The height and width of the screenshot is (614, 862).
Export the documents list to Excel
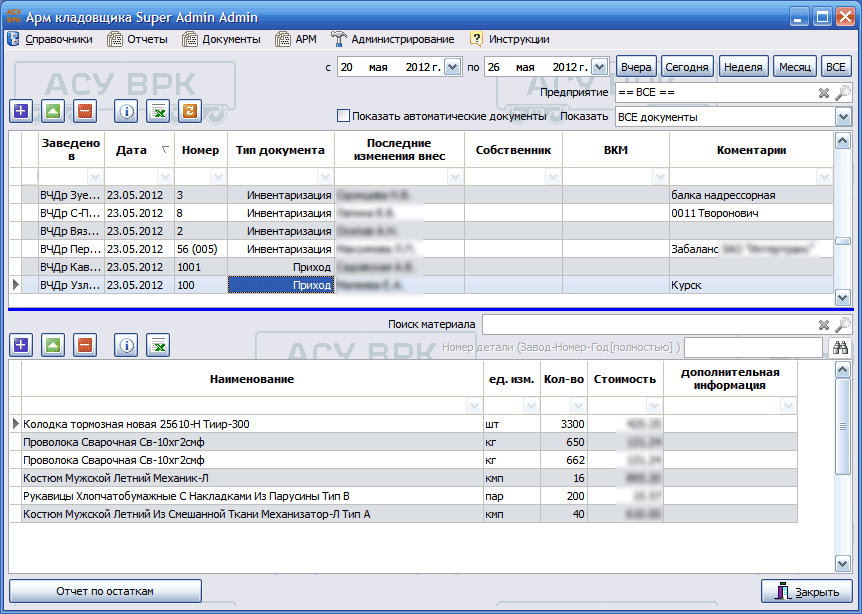pos(158,110)
